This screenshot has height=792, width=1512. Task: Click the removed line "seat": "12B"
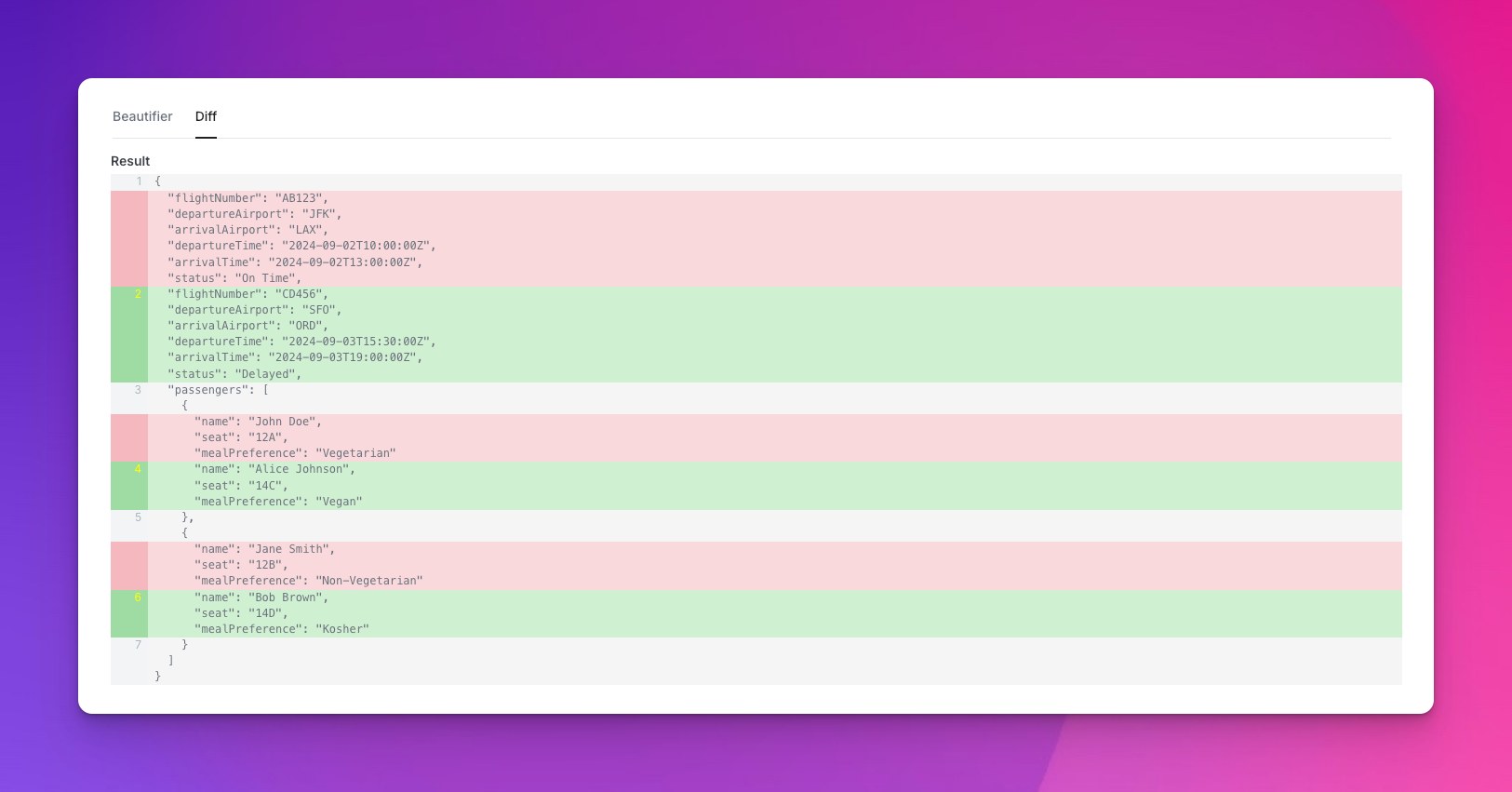click(241, 565)
